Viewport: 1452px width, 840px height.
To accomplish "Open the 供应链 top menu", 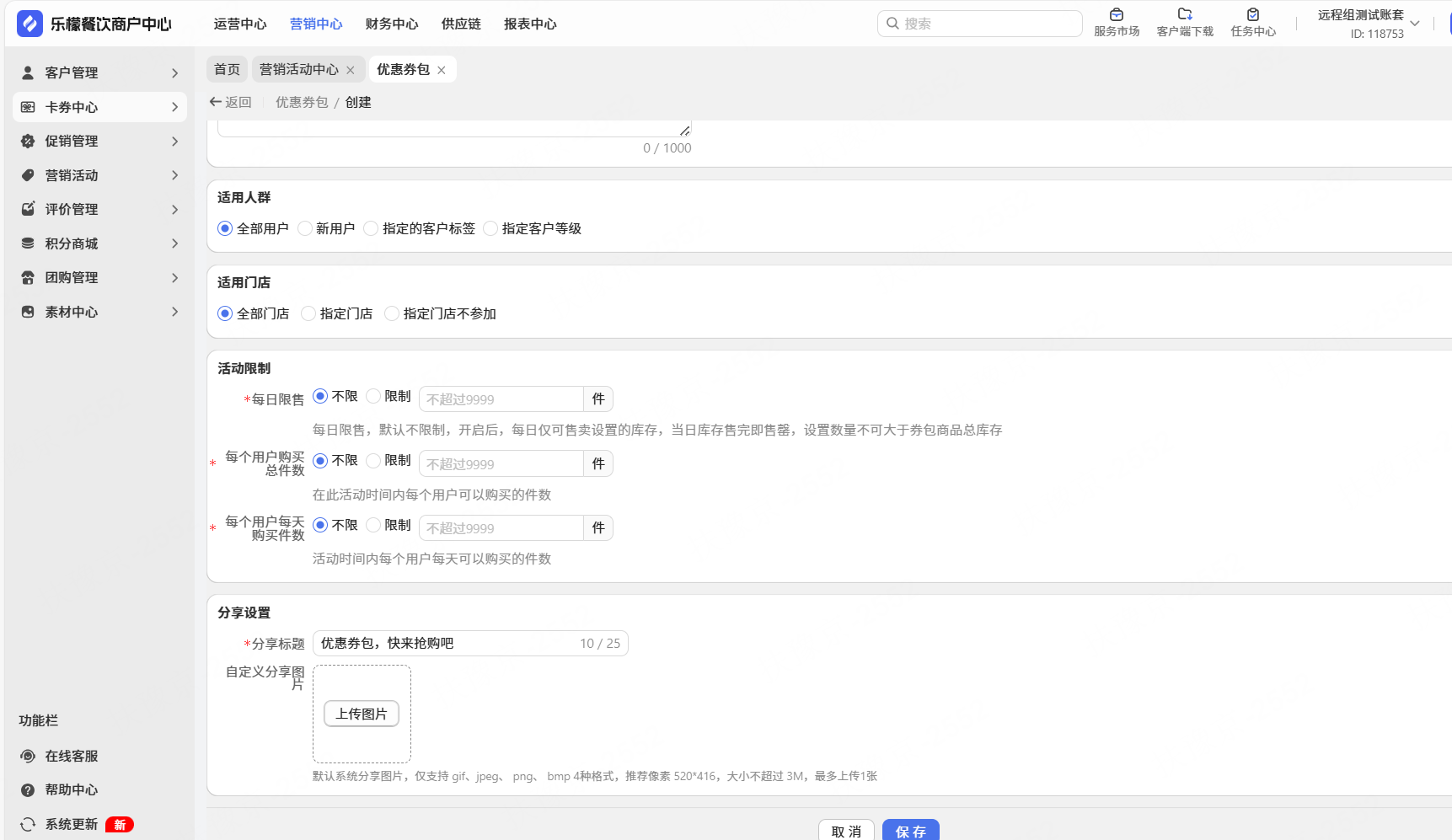I will pos(461,24).
